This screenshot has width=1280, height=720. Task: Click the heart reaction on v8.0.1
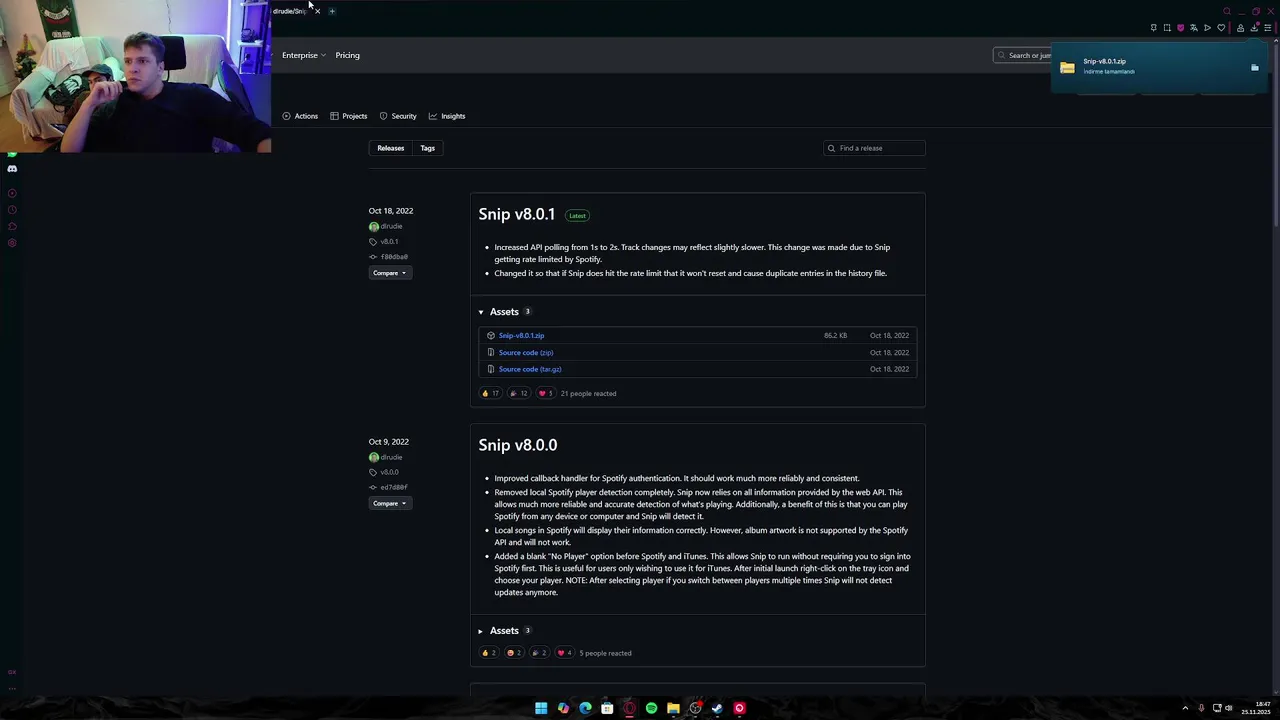click(x=545, y=393)
